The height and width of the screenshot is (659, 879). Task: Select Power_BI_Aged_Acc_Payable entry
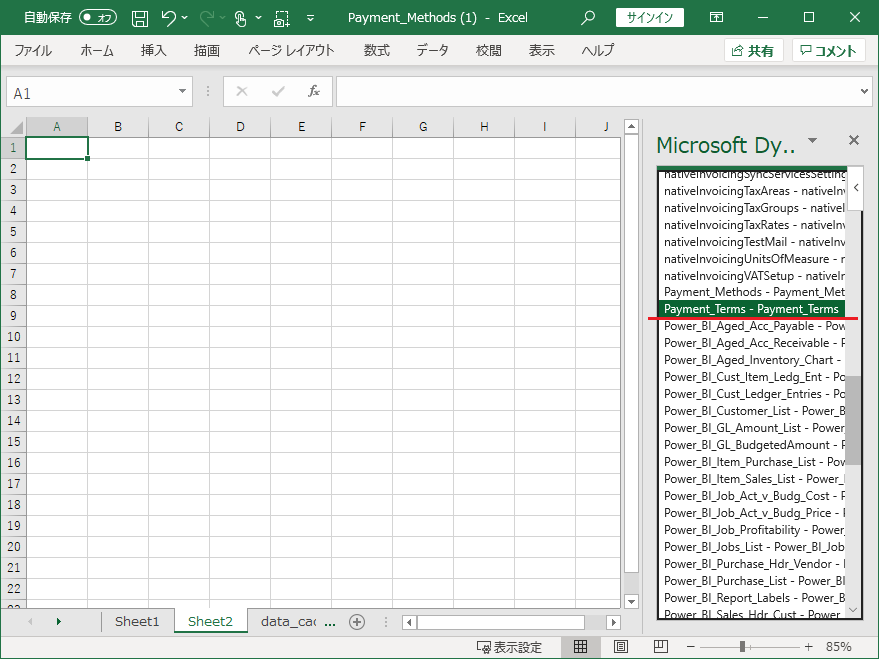751,326
